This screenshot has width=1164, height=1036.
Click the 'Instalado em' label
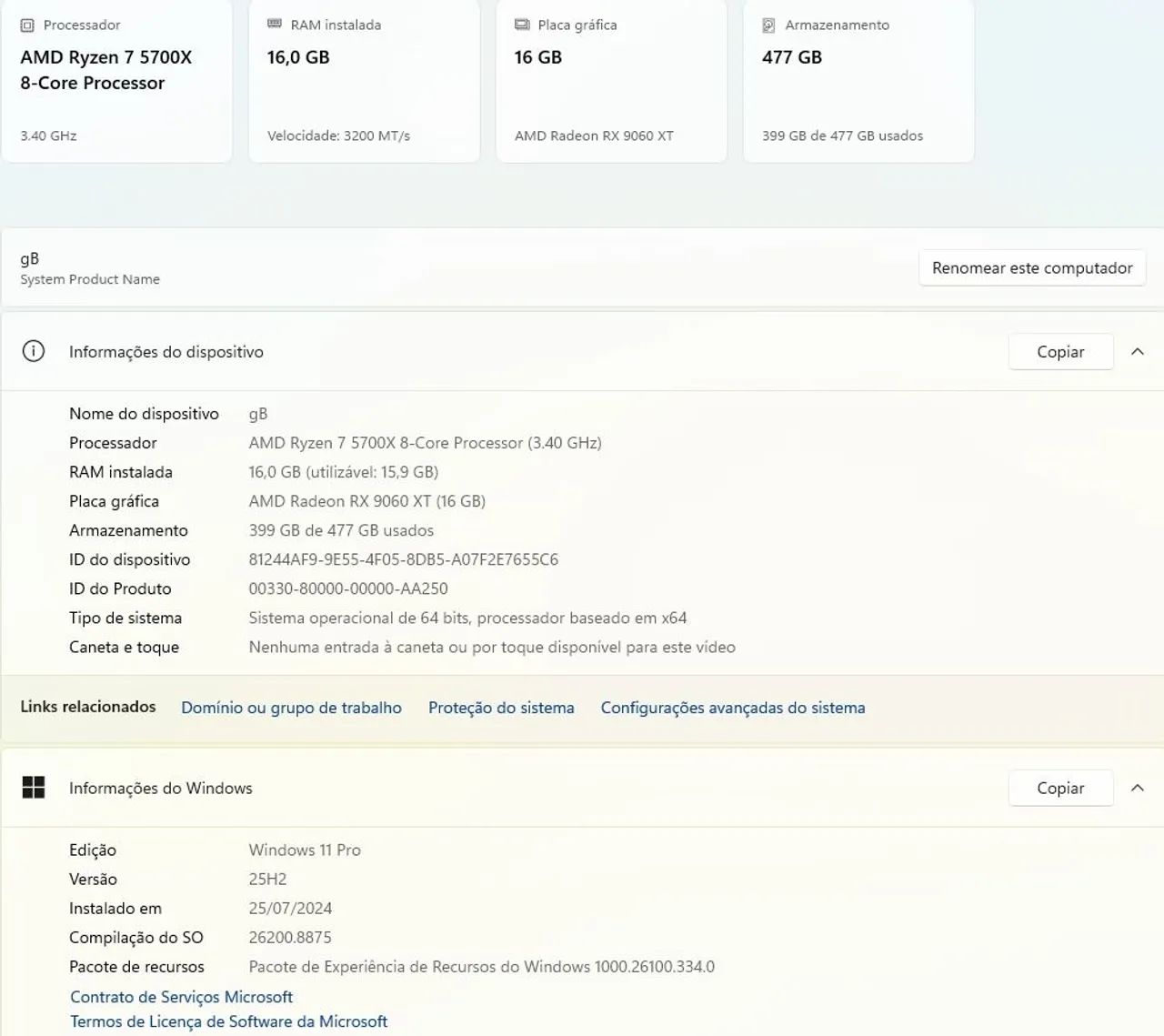pos(115,909)
